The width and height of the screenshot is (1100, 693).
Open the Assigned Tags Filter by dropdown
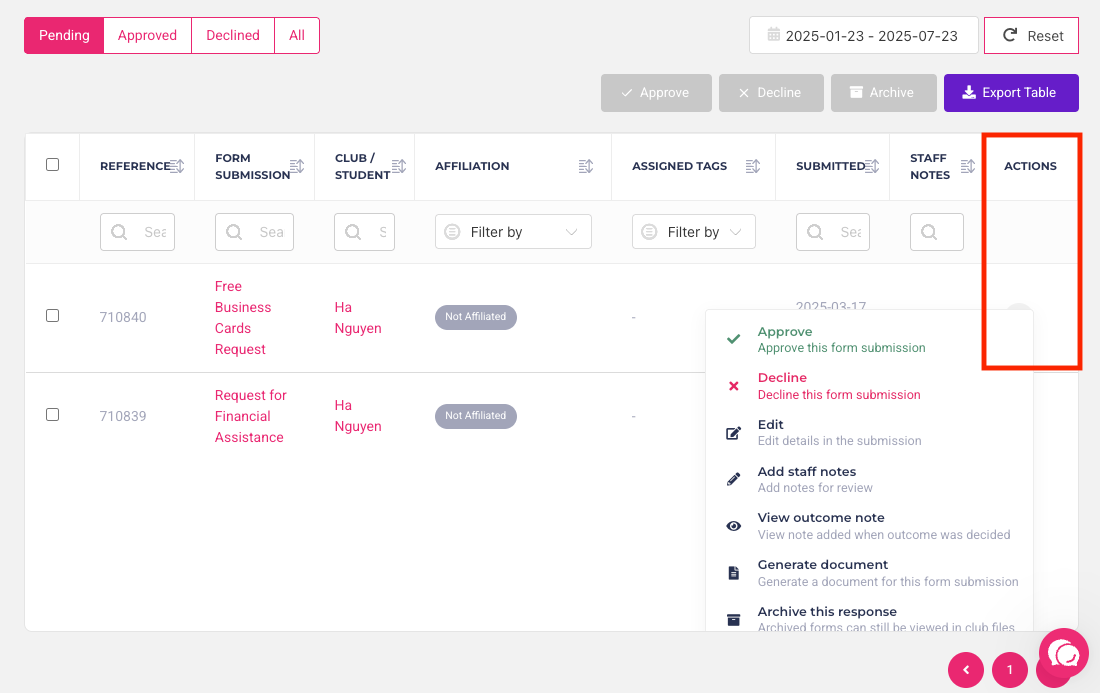pos(694,232)
